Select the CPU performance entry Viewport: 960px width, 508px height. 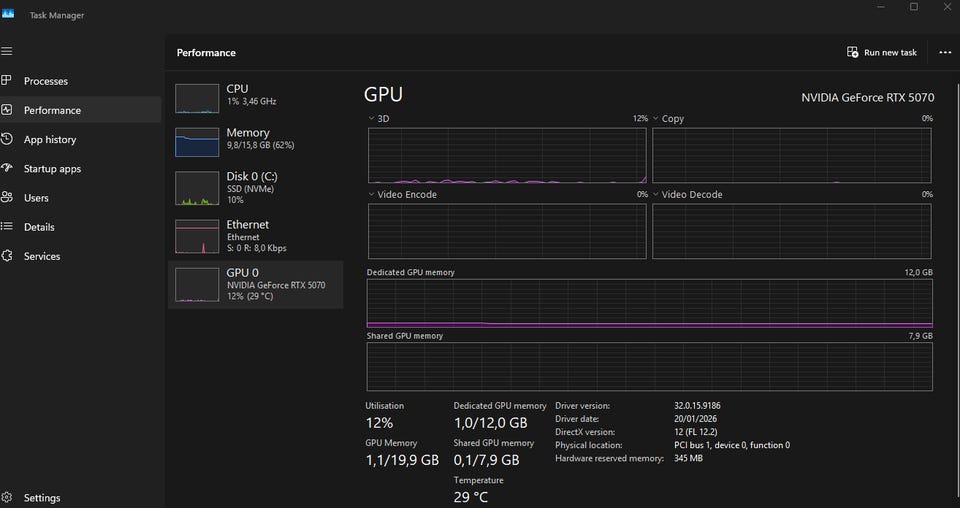click(256, 96)
